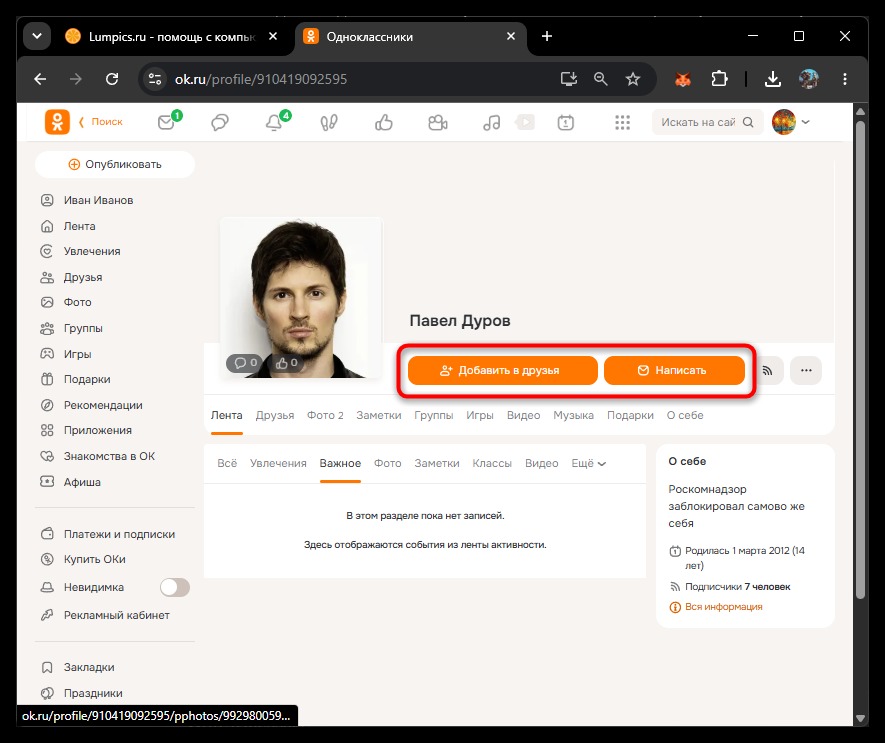This screenshot has width=885, height=743.
Task: Open Друзья in left sidebar
Action: (83, 277)
